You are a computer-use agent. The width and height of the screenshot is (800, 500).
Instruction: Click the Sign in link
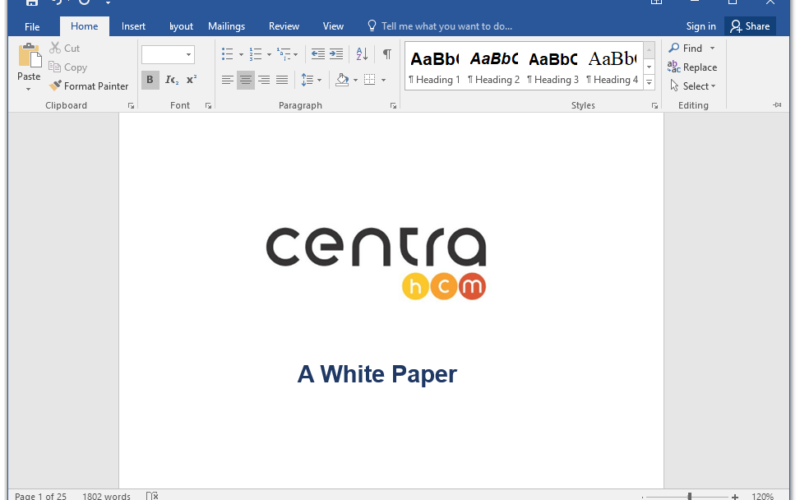tap(701, 26)
